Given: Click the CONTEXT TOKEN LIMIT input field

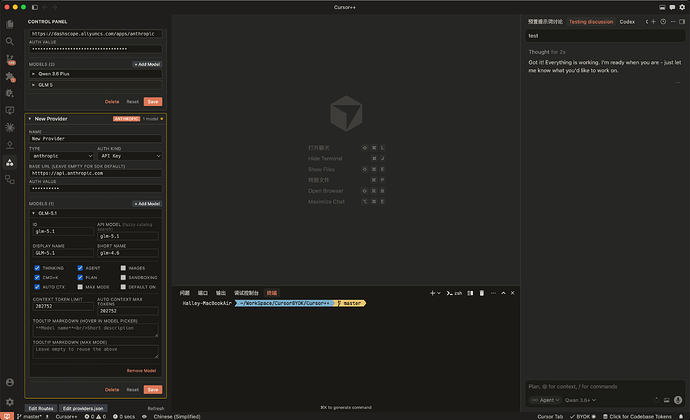Looking at the screenshot, I should 63,306.
